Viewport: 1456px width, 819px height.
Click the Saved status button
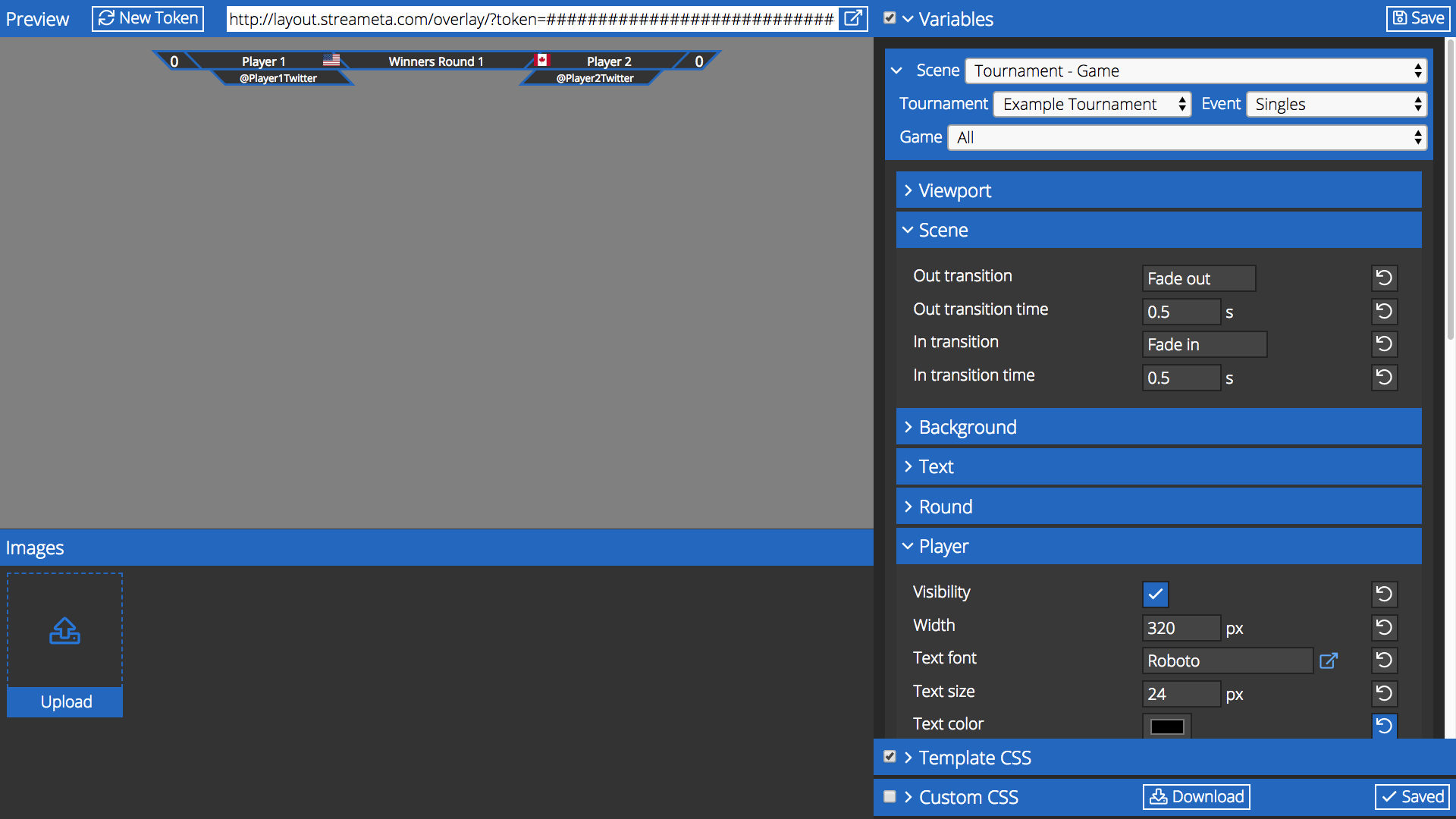[x=1412, y=796]
